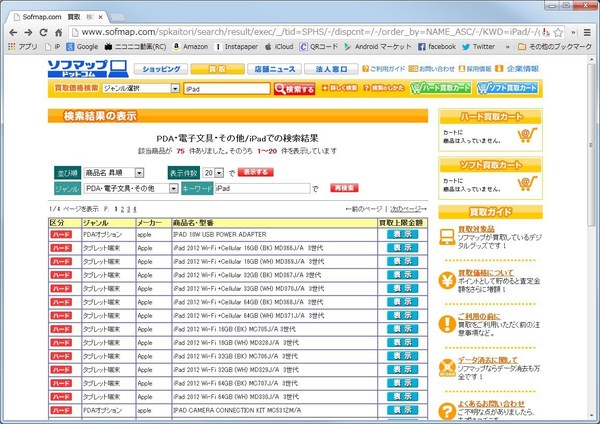
Task: Open the 表示件数 dropdown showing 20
Action: 219,173
